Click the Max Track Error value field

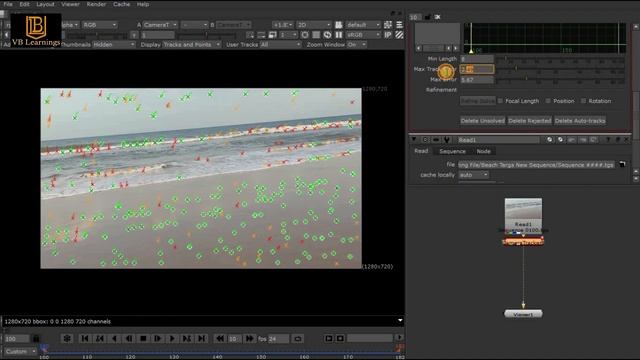click(477, 69)
